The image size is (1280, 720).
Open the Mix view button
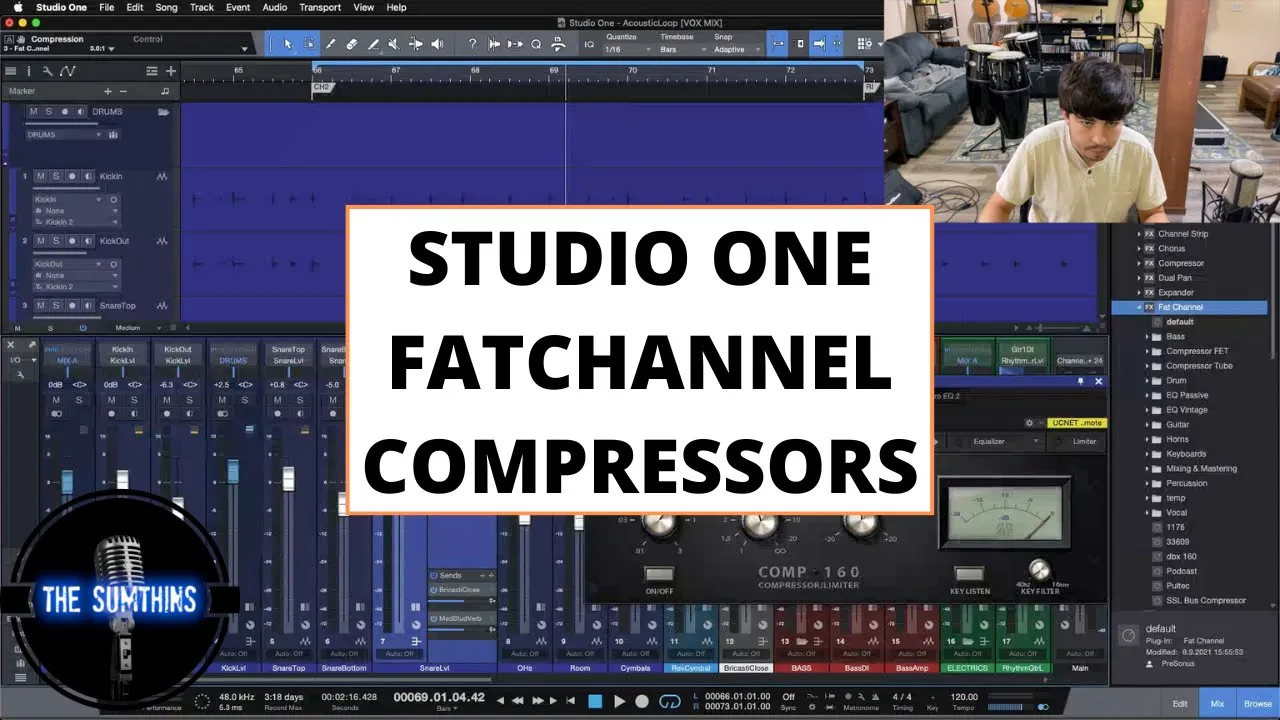(x=1217, y=704)
